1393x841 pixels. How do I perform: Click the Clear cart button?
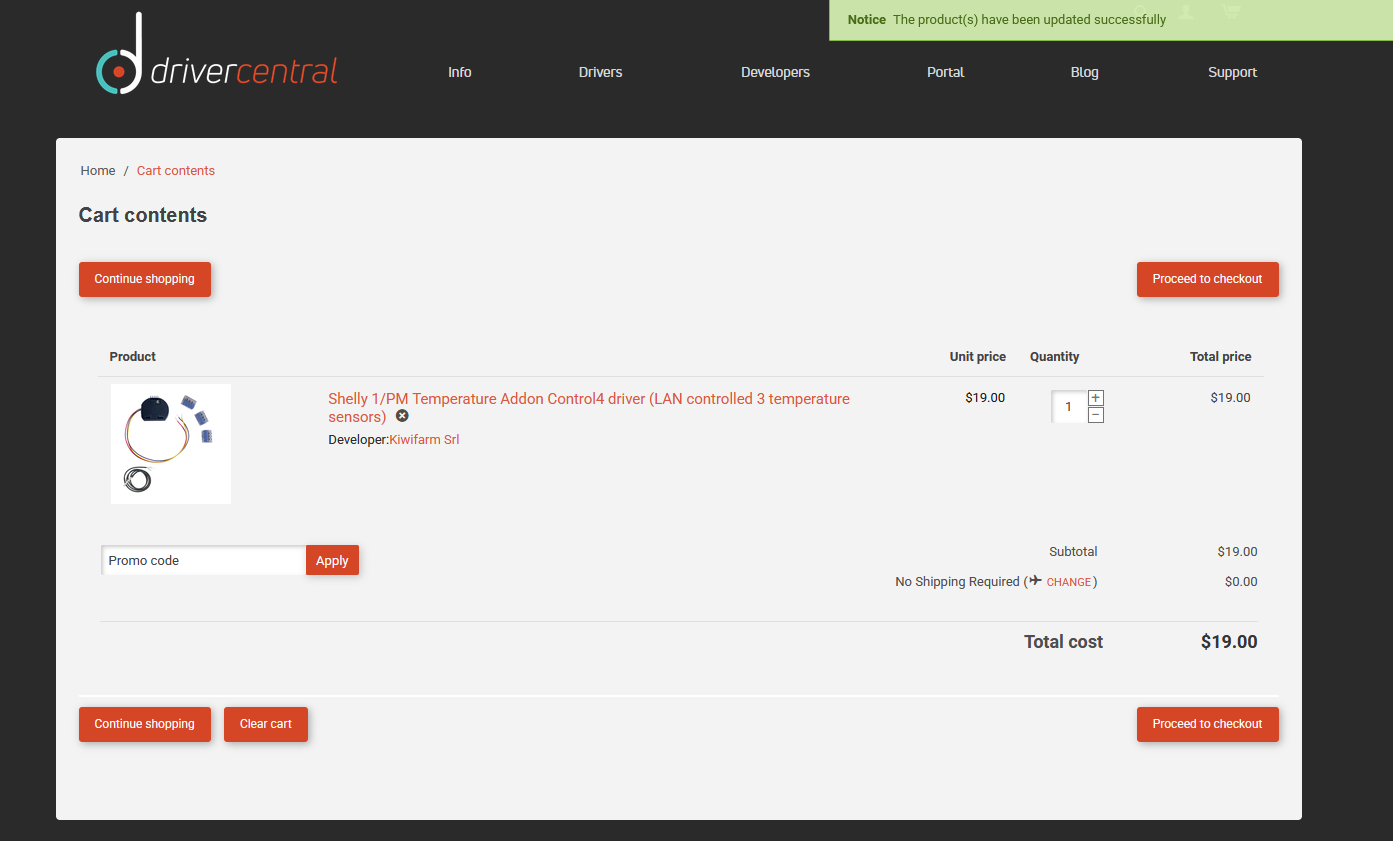266,724
